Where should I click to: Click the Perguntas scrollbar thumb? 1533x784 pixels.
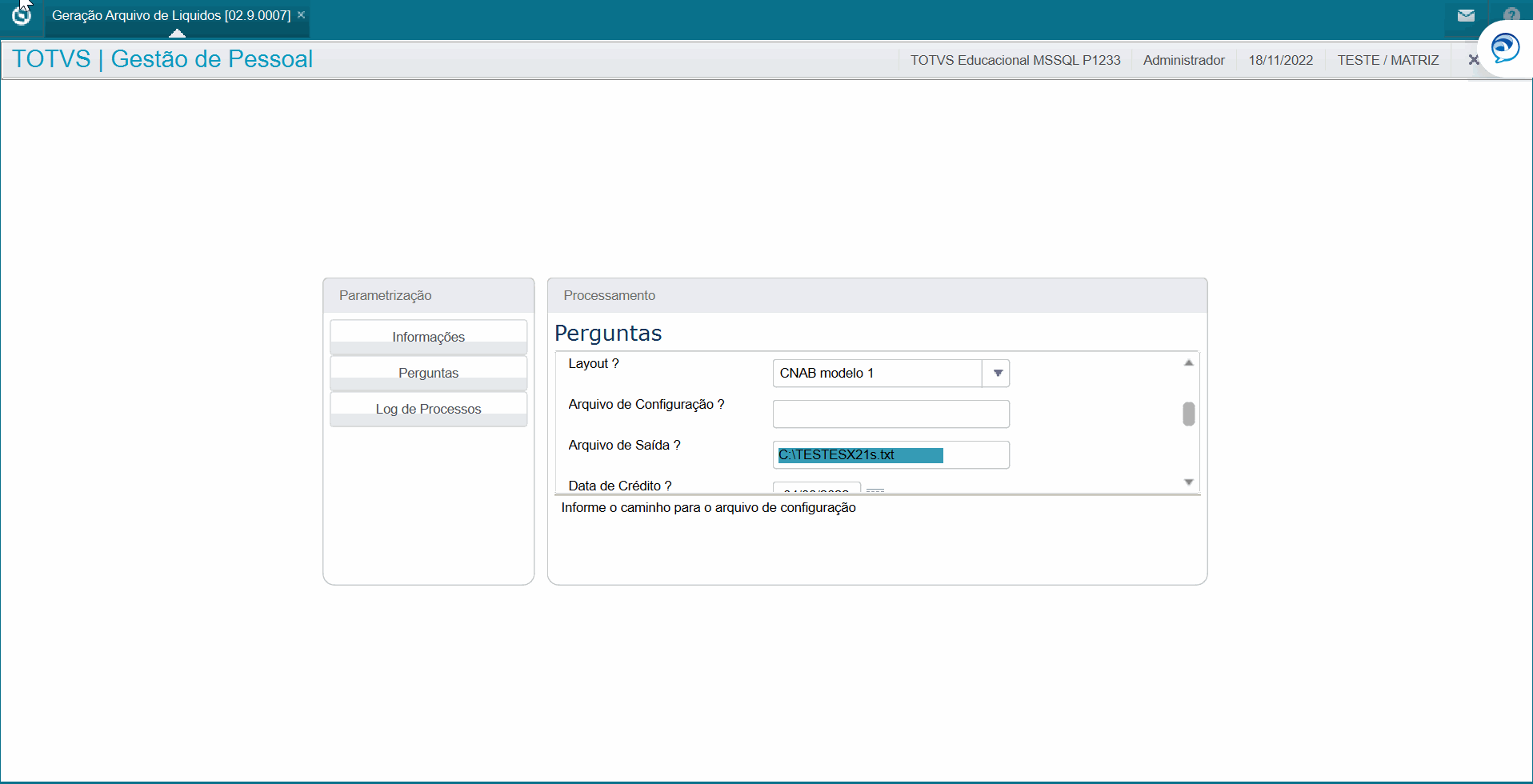tap(1188, 414)
